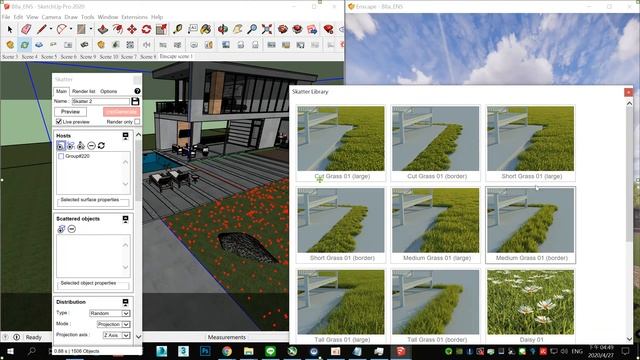Image resolution: width=640 pixels, height=360 pixels.
Task: Activate the Follow Me/Offset red arc tool
Action: click(117, 29)
